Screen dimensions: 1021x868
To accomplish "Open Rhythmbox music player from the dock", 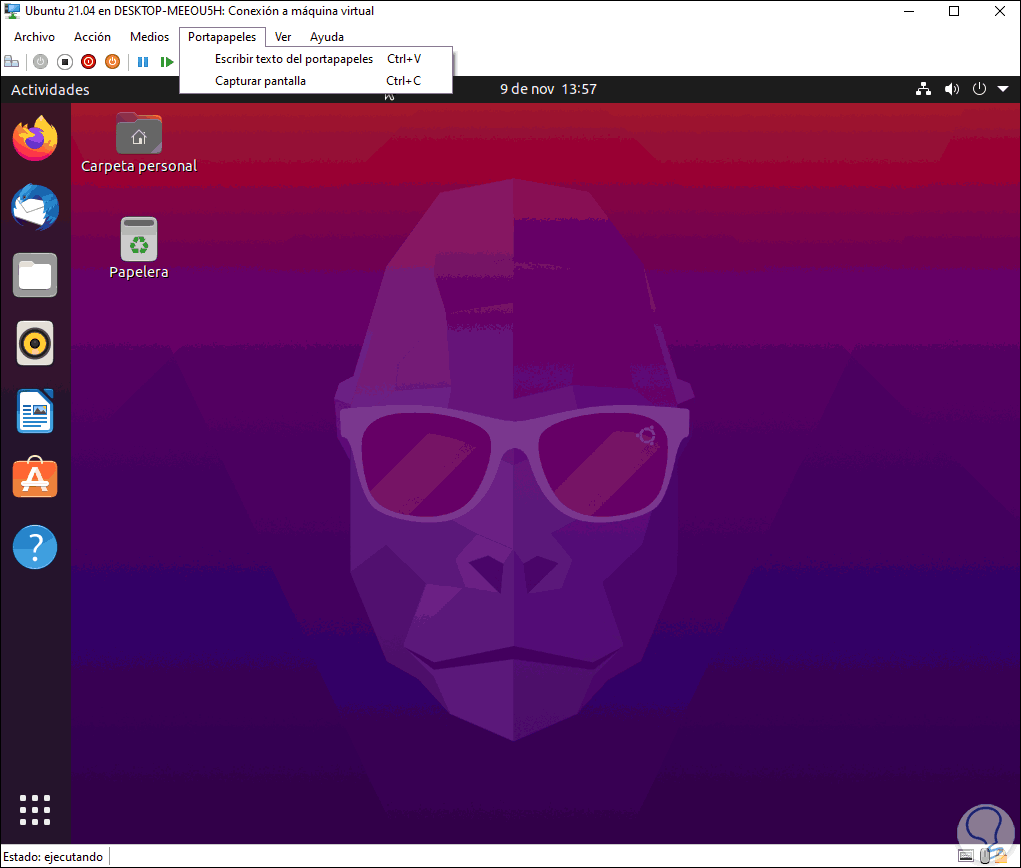I will [35, 343].
